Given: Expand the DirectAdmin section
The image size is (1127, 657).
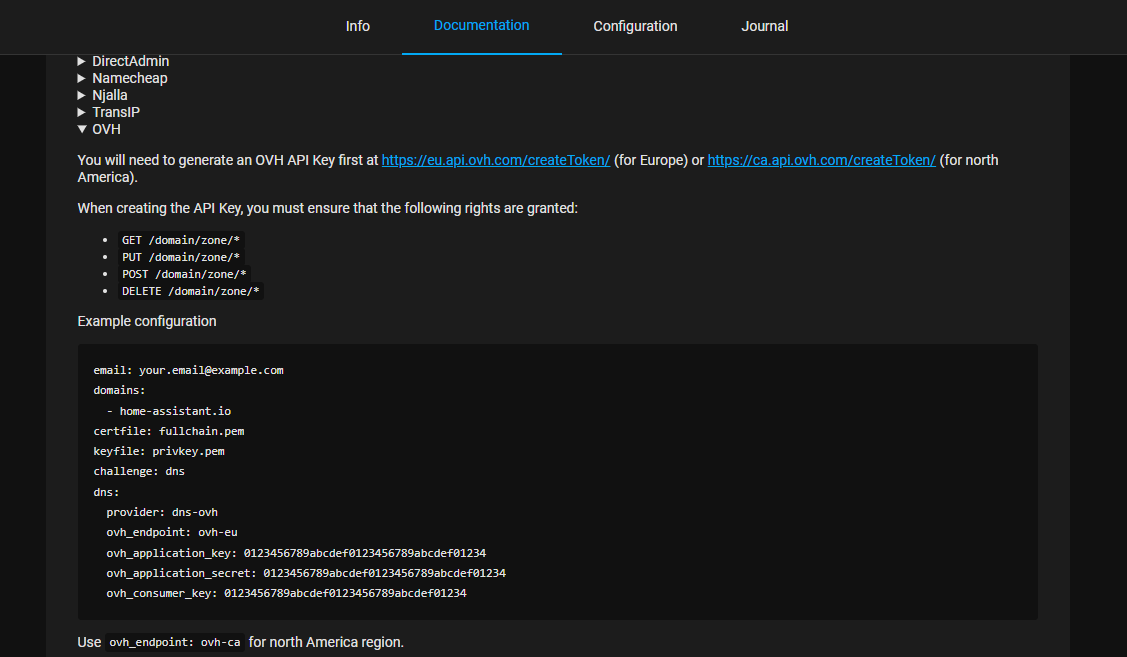Looking at the screenshot, I should coord(123,61).
